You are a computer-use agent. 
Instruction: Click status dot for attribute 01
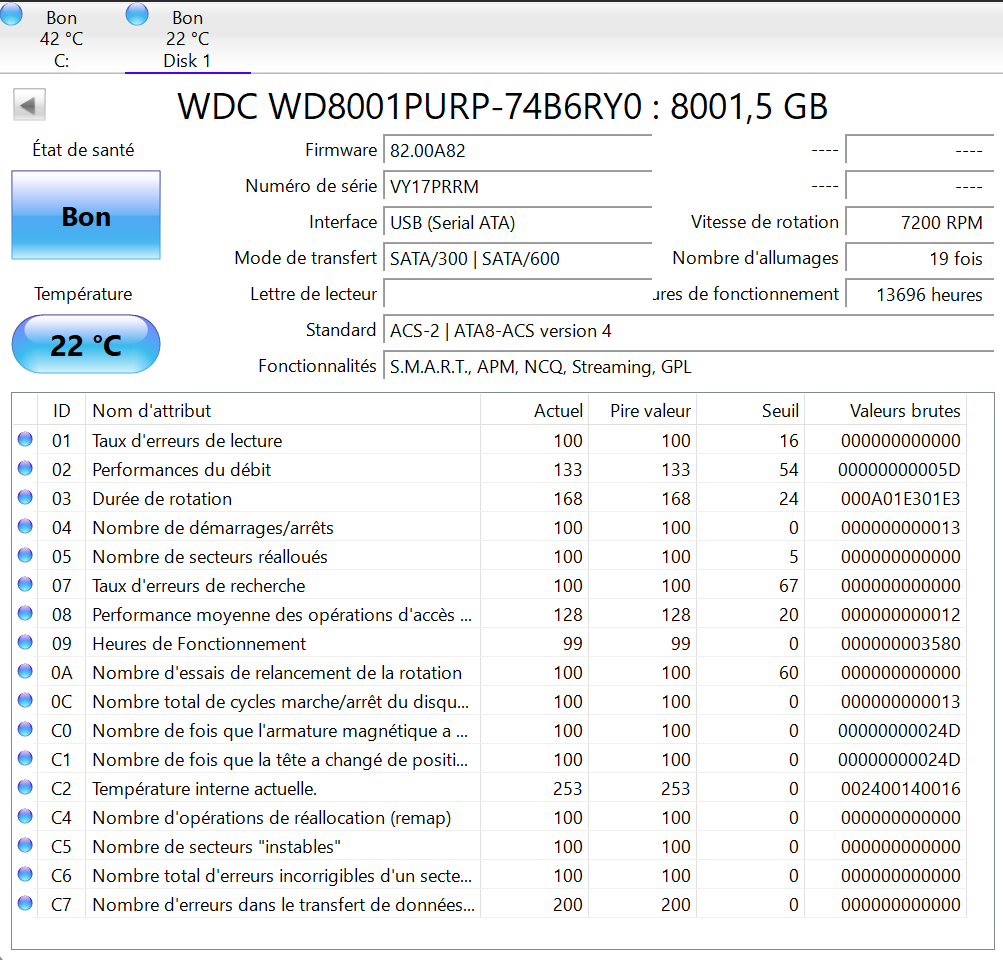(x=25, y=439)
